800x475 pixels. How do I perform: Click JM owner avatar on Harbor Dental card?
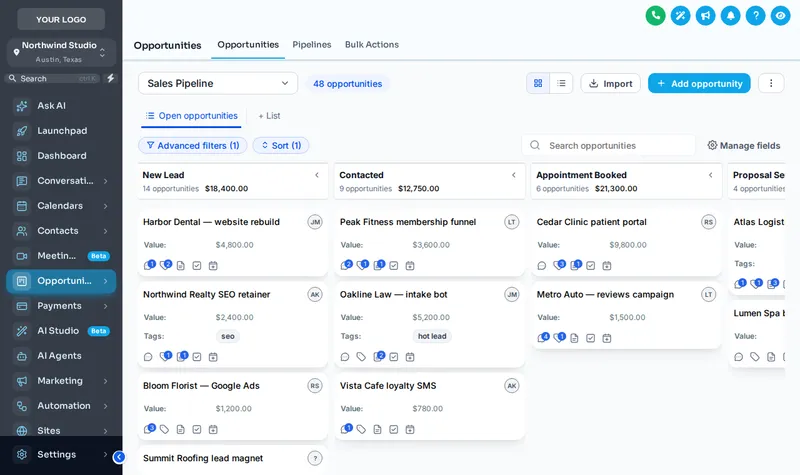click(315, 222)
